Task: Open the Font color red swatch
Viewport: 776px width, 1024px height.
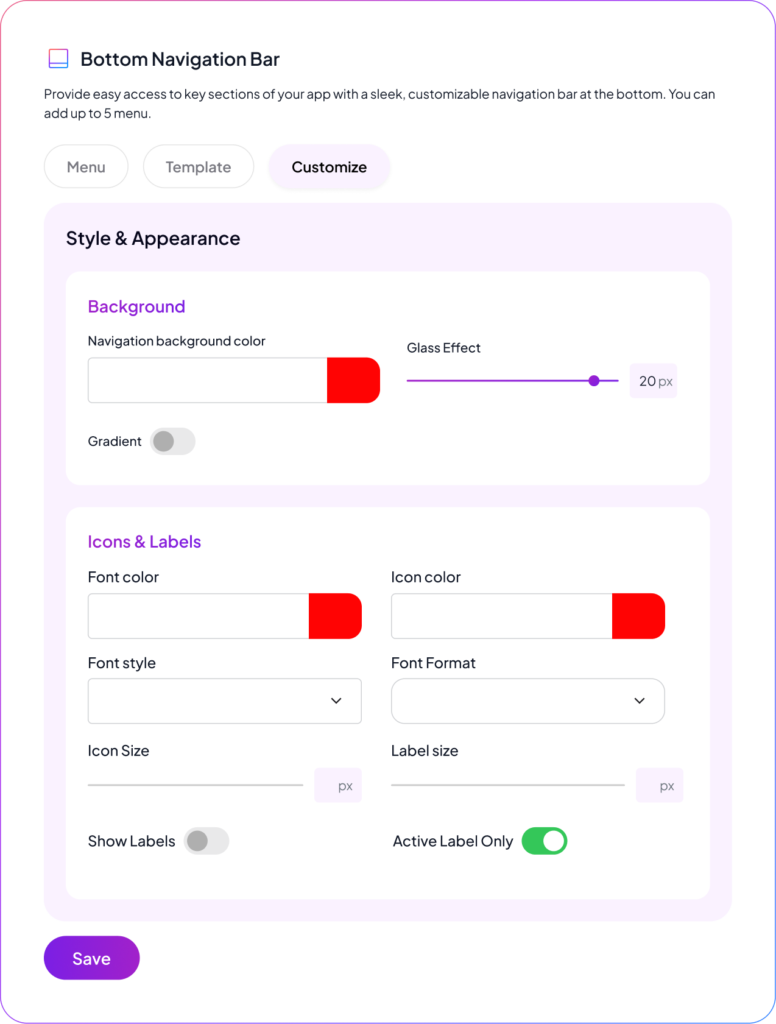Action: pyautogui.click(x=334, y=616)
